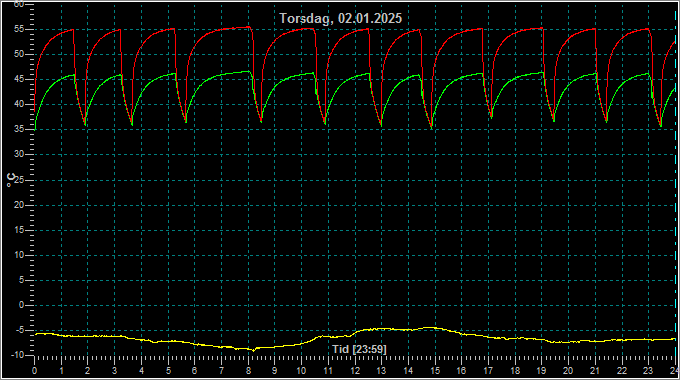The width and height of the screenshot is (680, 380).
Task: Click the green curve peak near hour 8
Action: point(249,72)
